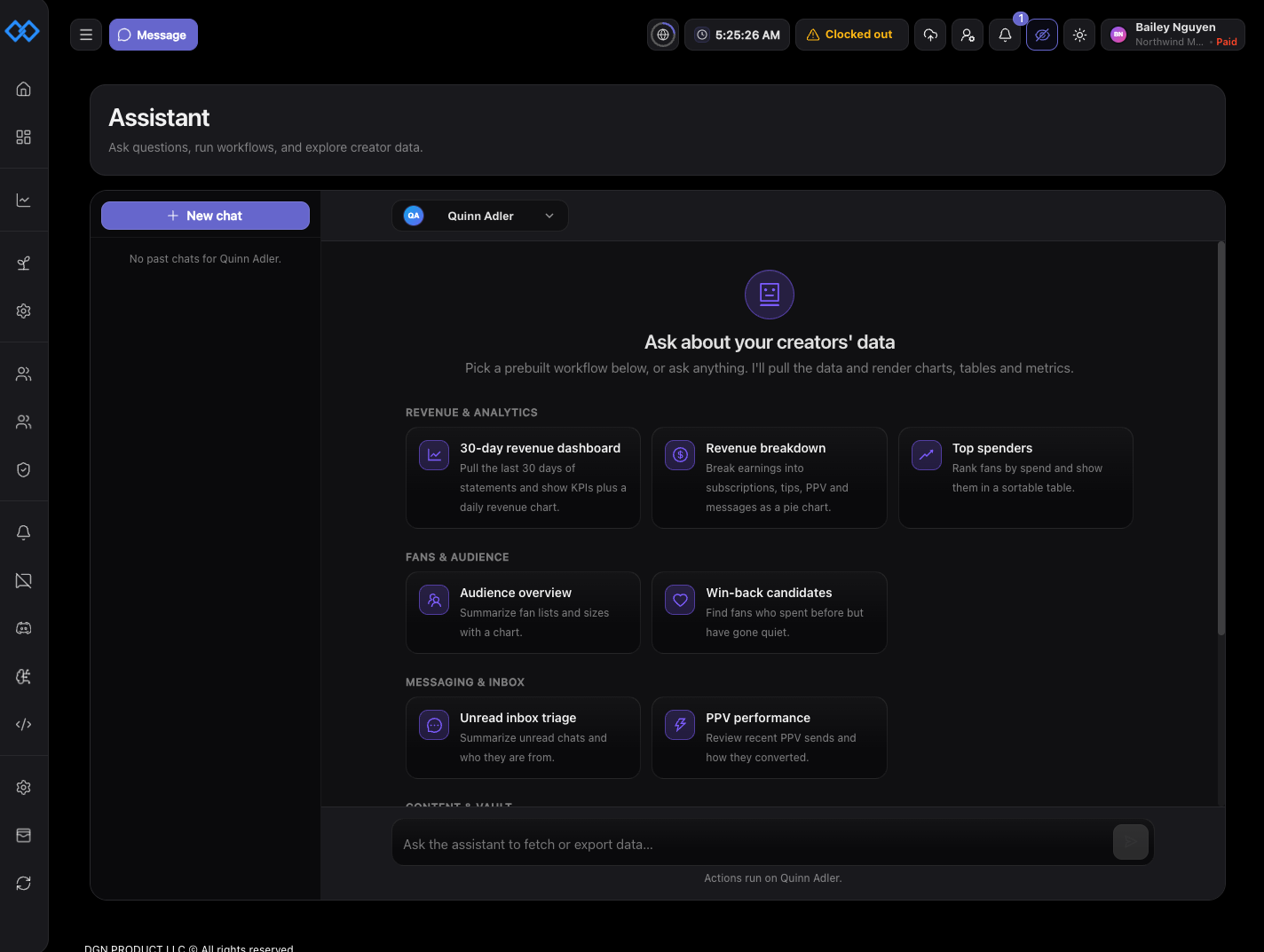Screen dimensions: 1264x952
Task: Open the archive box icon in sidebar
Action: (24, 836)
